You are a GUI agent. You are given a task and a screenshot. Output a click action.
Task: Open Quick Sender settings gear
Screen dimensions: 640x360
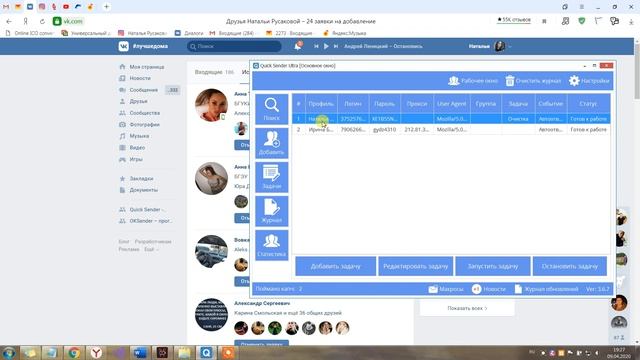589,81
